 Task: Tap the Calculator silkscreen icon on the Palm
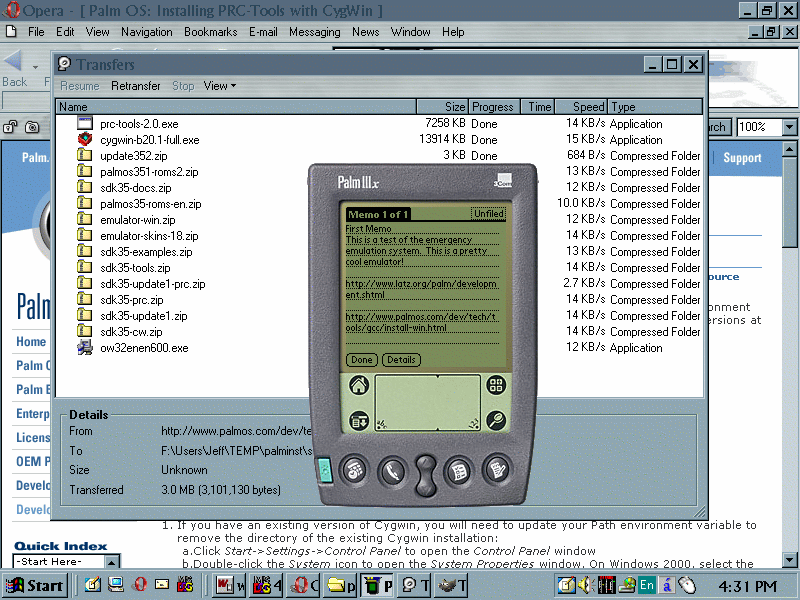tap(496, 385)
